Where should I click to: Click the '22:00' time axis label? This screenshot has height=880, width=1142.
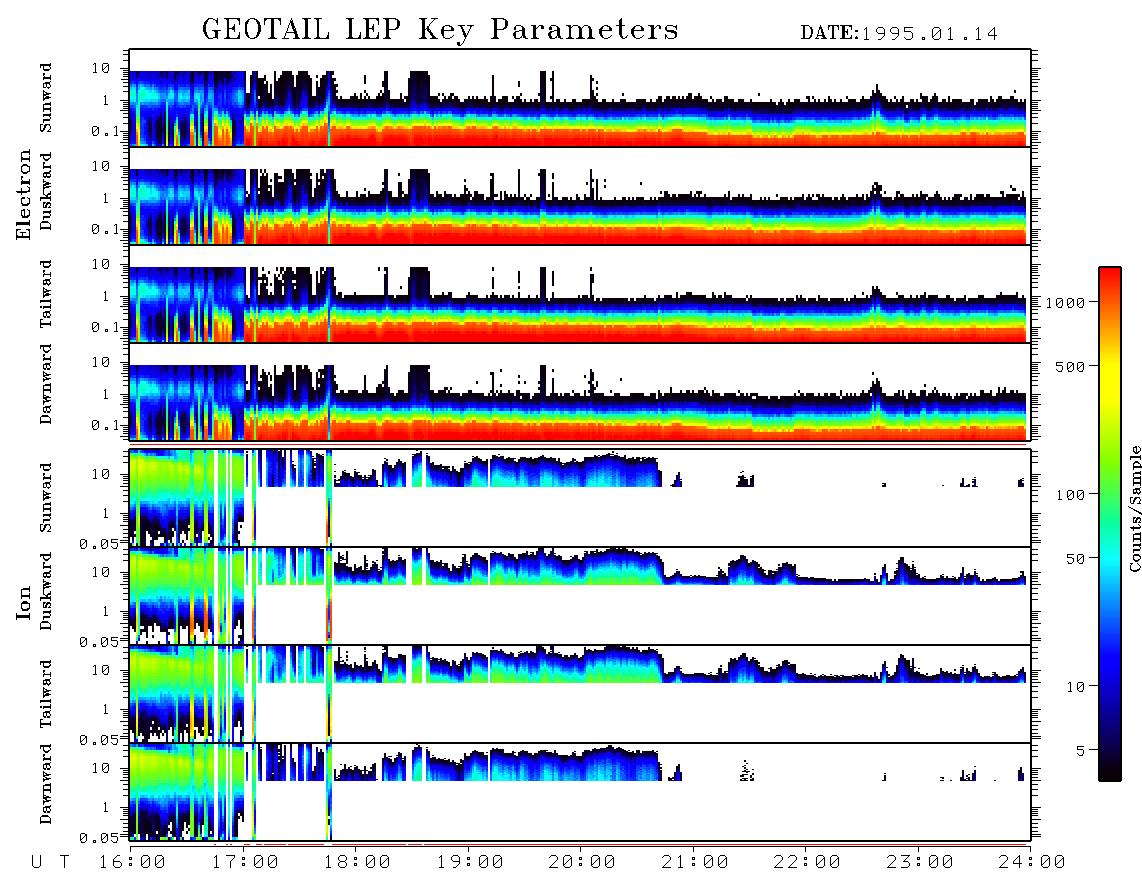coord(807,862)
